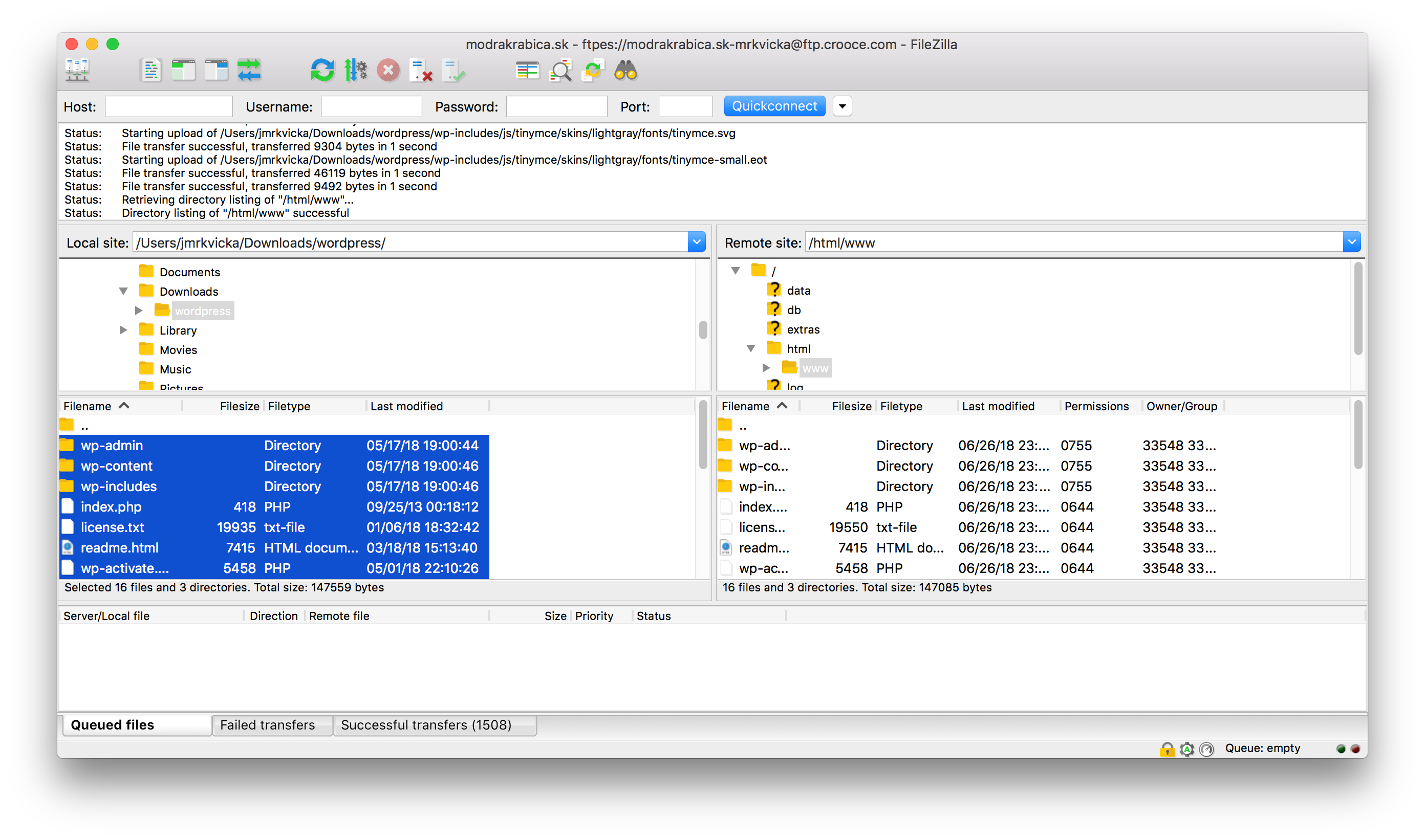This screenshot has width=1425, height=840.
Task: Expand the wordpress folder in local tree
Action: tap(139, 310)
